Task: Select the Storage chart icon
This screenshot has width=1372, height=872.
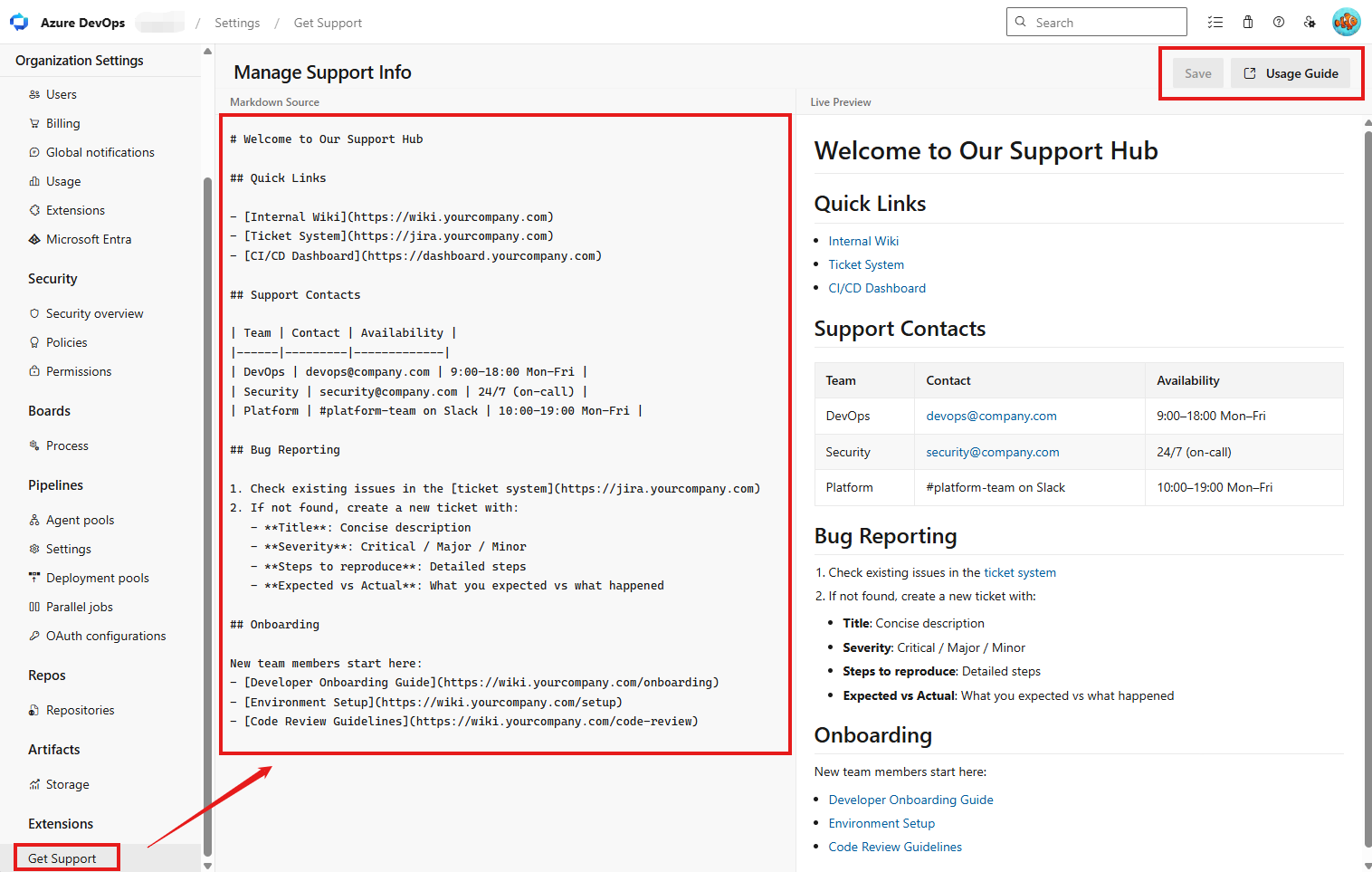Action: tap(34, 784)
